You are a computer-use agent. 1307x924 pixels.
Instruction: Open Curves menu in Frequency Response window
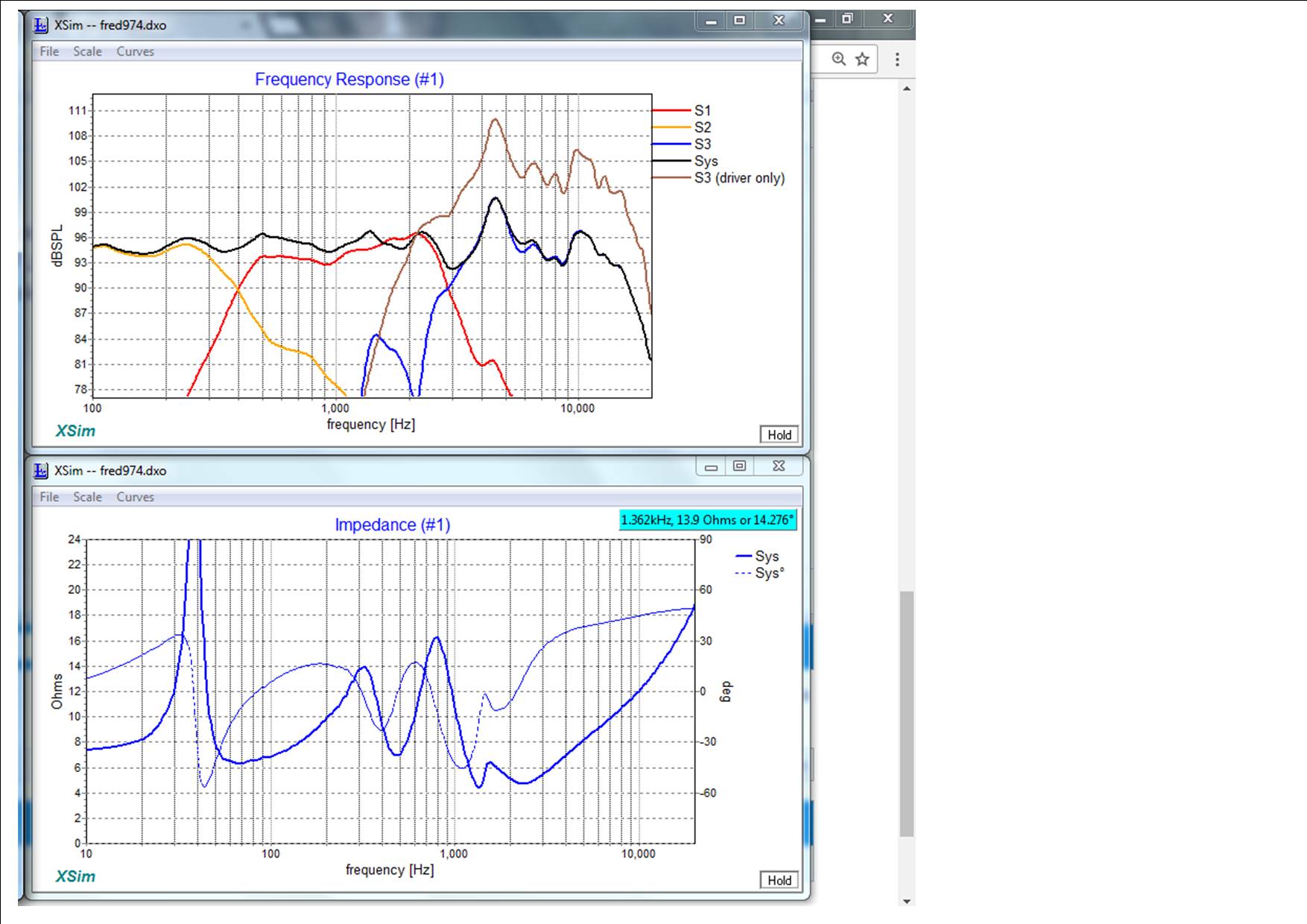135,51
